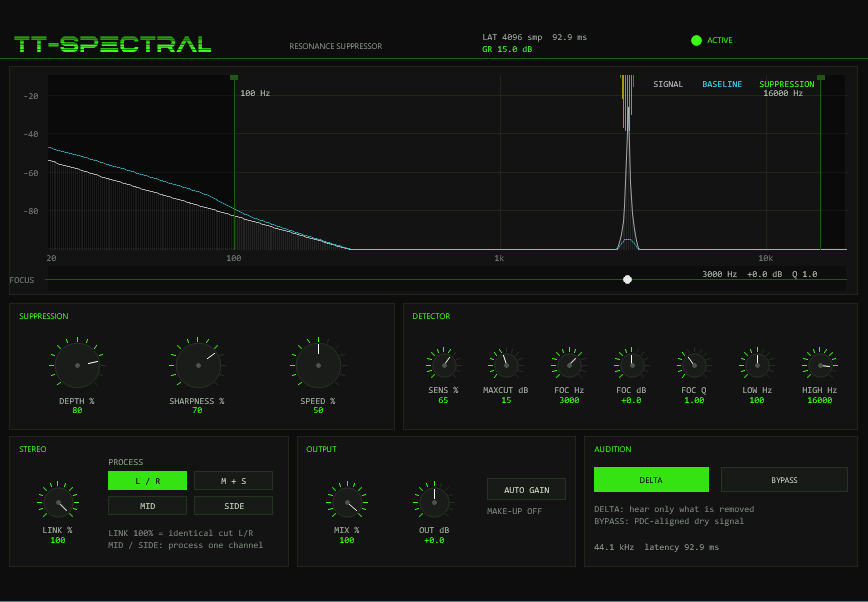Click the HIGH Hz value 16000 under knob
The height and width of the screenshot is (602, 868).
[820, 400]
